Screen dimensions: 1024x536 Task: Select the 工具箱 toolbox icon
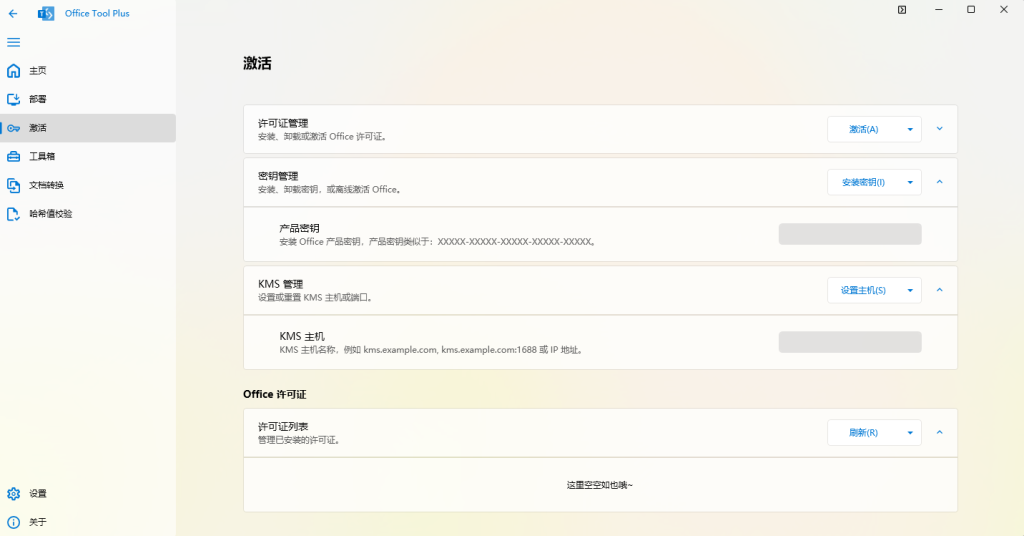coord(13,157)
